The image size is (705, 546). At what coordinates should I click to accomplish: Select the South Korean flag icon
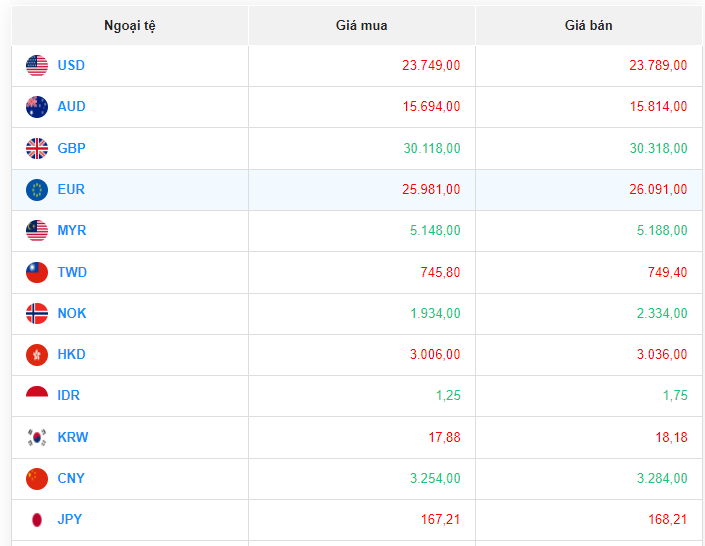click(37, 438)
